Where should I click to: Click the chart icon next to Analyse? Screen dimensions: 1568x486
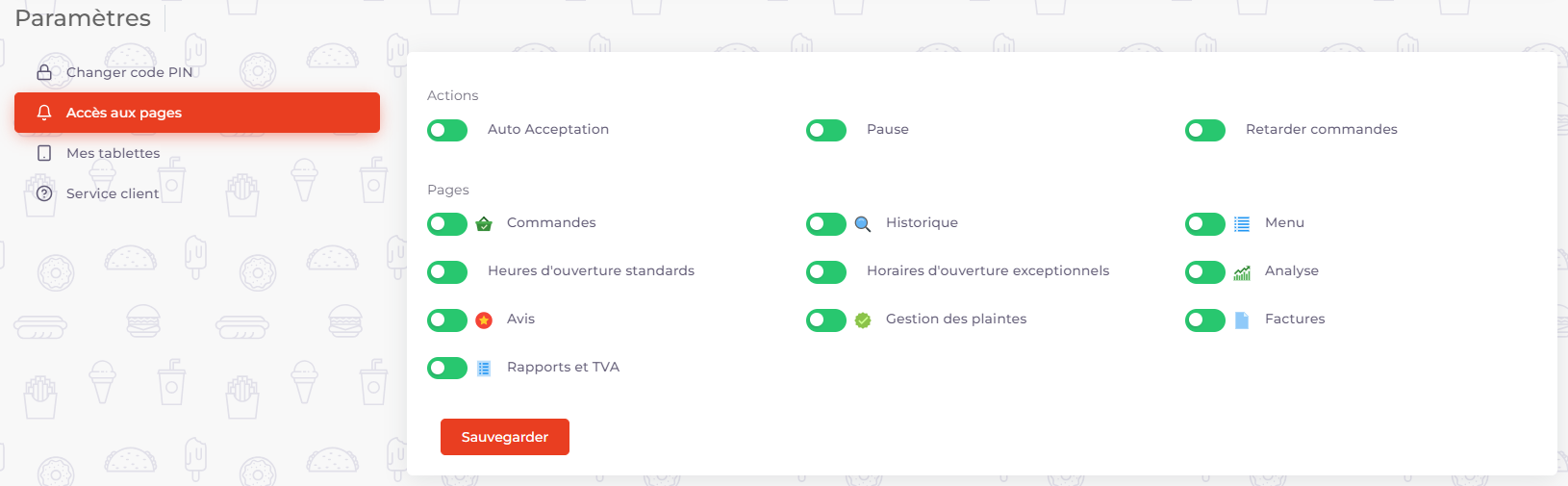(1242, 272)
